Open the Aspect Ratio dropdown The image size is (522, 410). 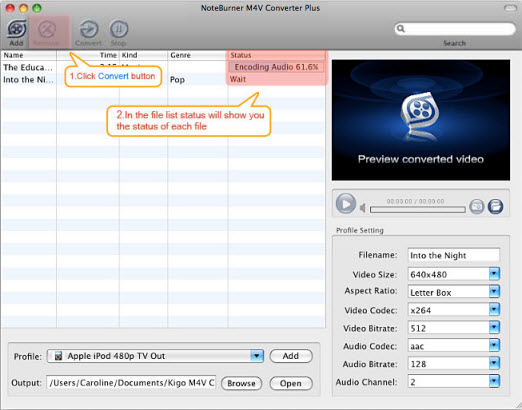(x=454, y=292)
